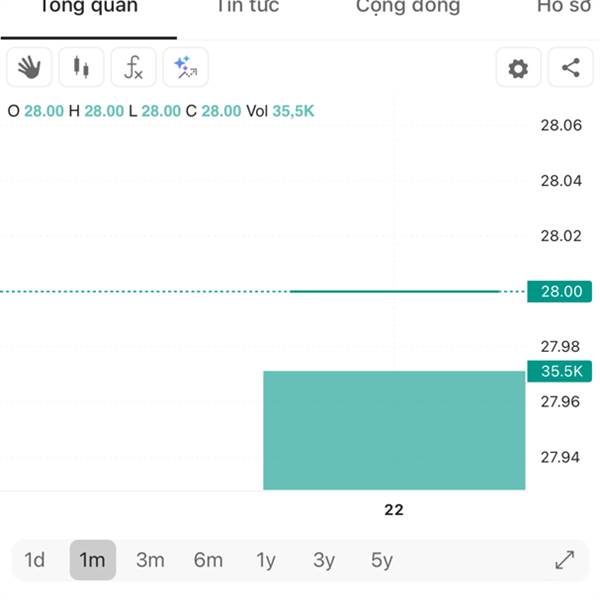
Task: Open the Hồ sơ tab
Action: (x=564, y=7)
